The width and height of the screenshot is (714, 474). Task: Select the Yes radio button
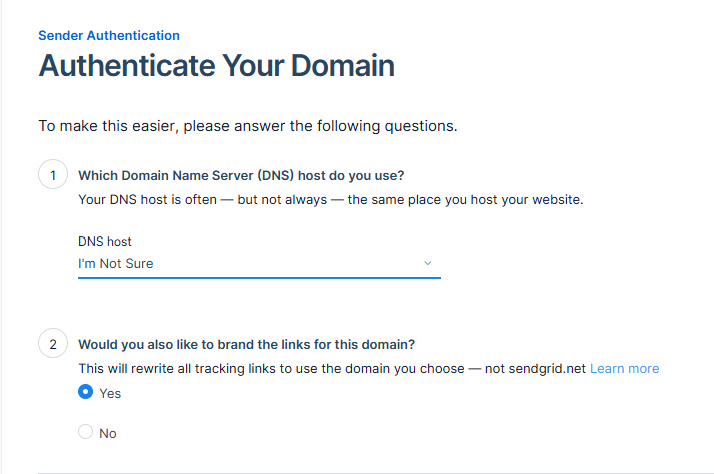(85, 393)
